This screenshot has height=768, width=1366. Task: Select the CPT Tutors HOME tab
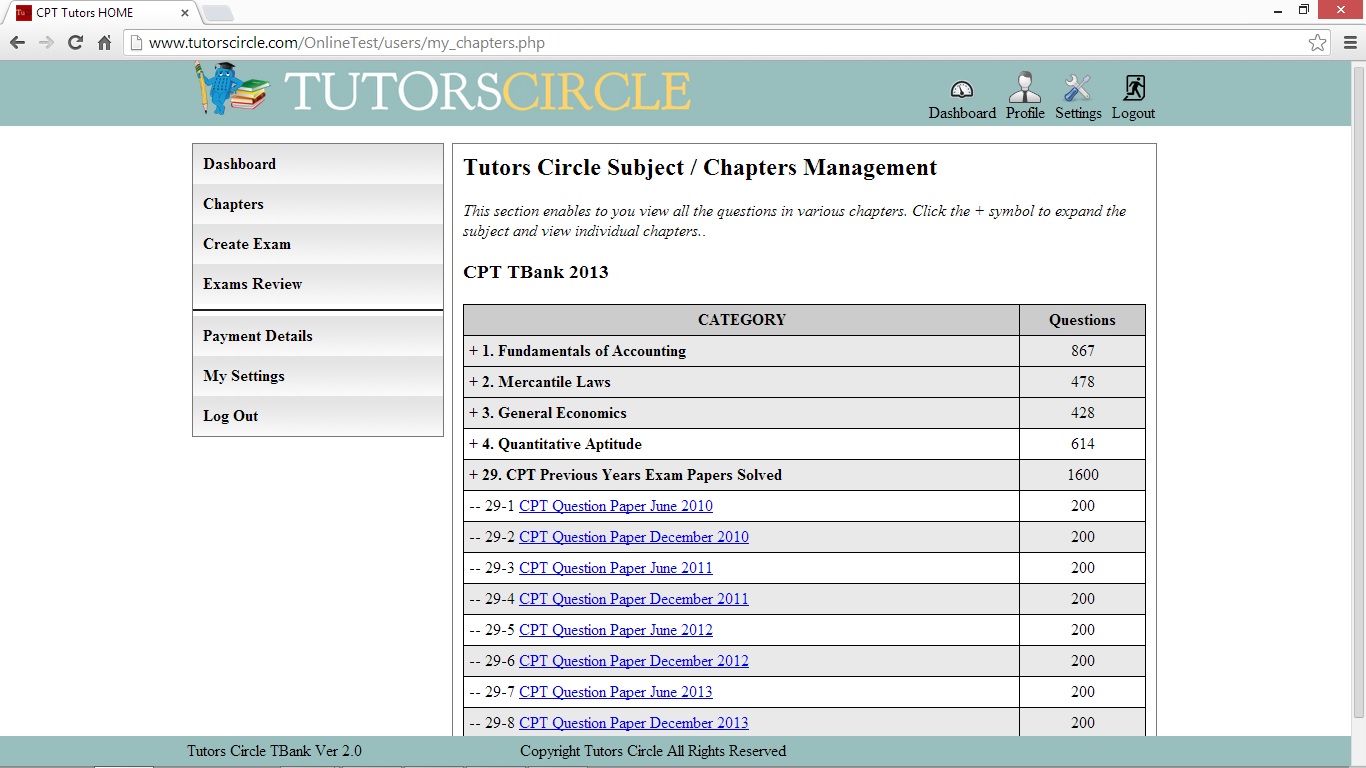[100, 13]
